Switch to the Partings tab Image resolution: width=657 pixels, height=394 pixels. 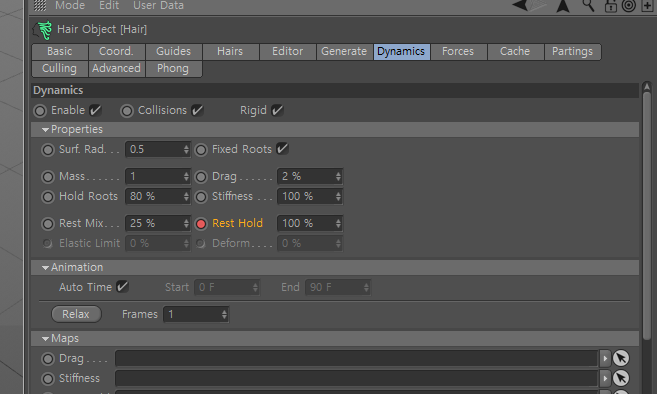point(572,52)
